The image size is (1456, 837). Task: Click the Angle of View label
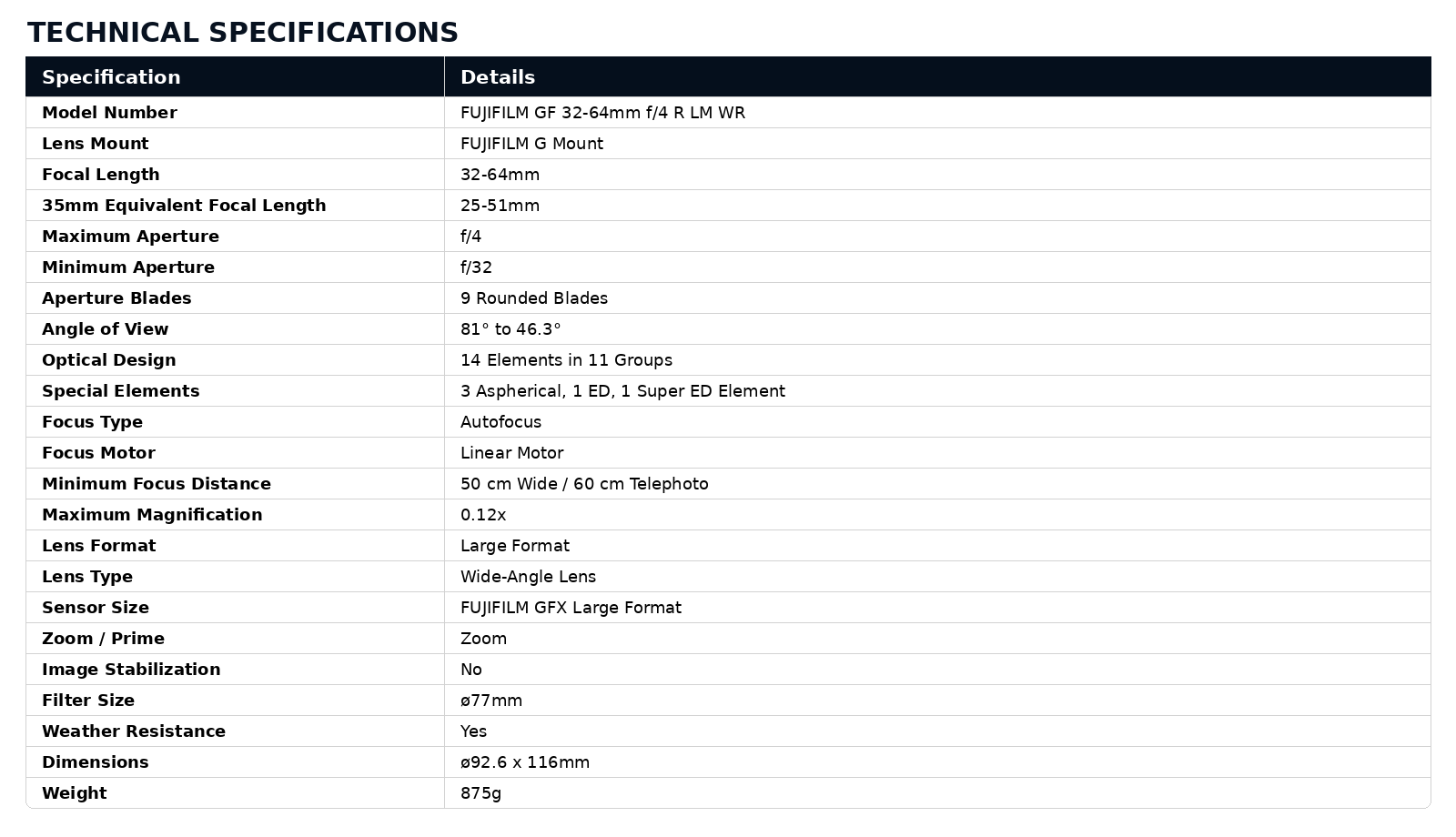tap(105, 329)
